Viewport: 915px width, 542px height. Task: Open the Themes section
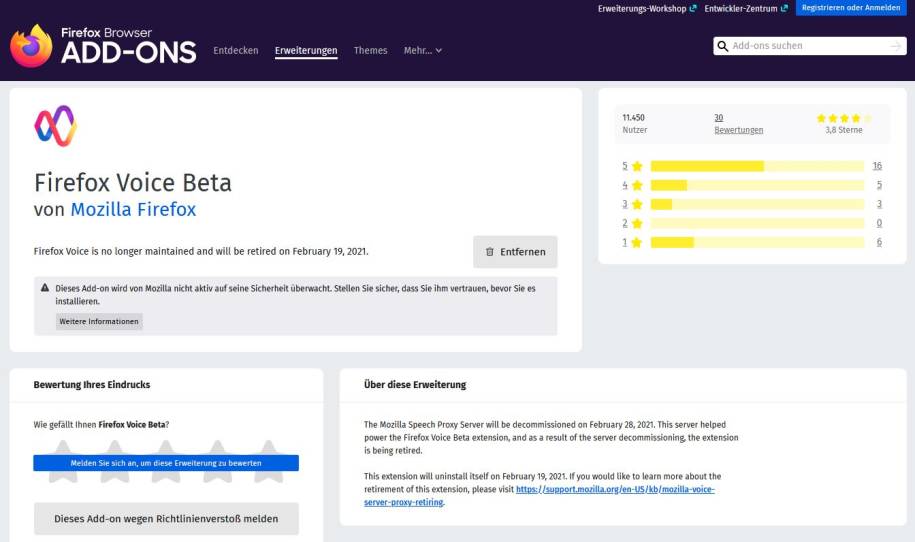371,51
